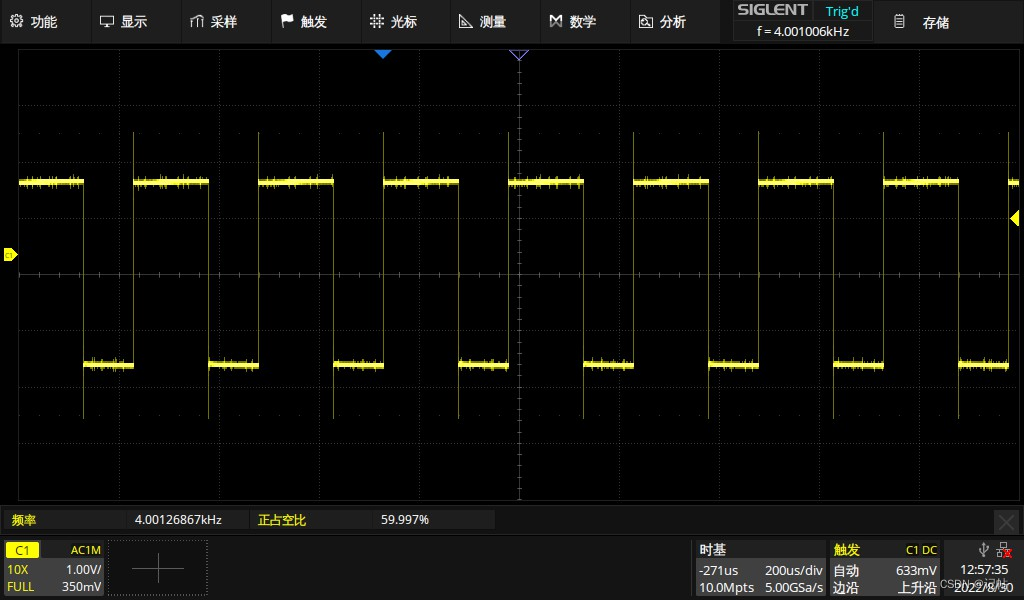Open the 测量 (Measure) menu

(x=483, y=22)
